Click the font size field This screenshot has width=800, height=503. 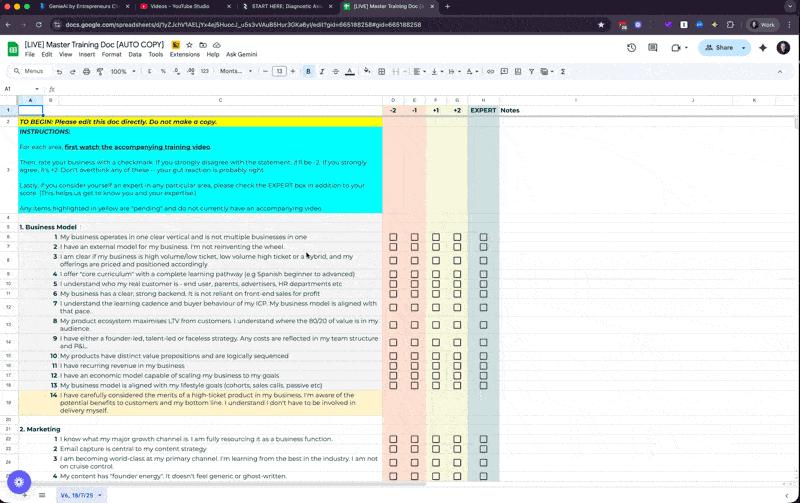(279, 72)
